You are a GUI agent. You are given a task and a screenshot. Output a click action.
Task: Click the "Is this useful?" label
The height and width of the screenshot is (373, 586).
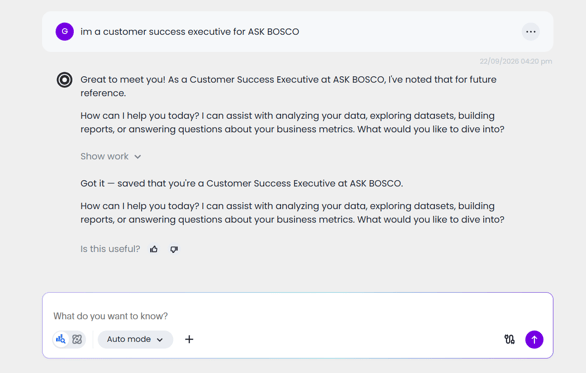(110, 249)
